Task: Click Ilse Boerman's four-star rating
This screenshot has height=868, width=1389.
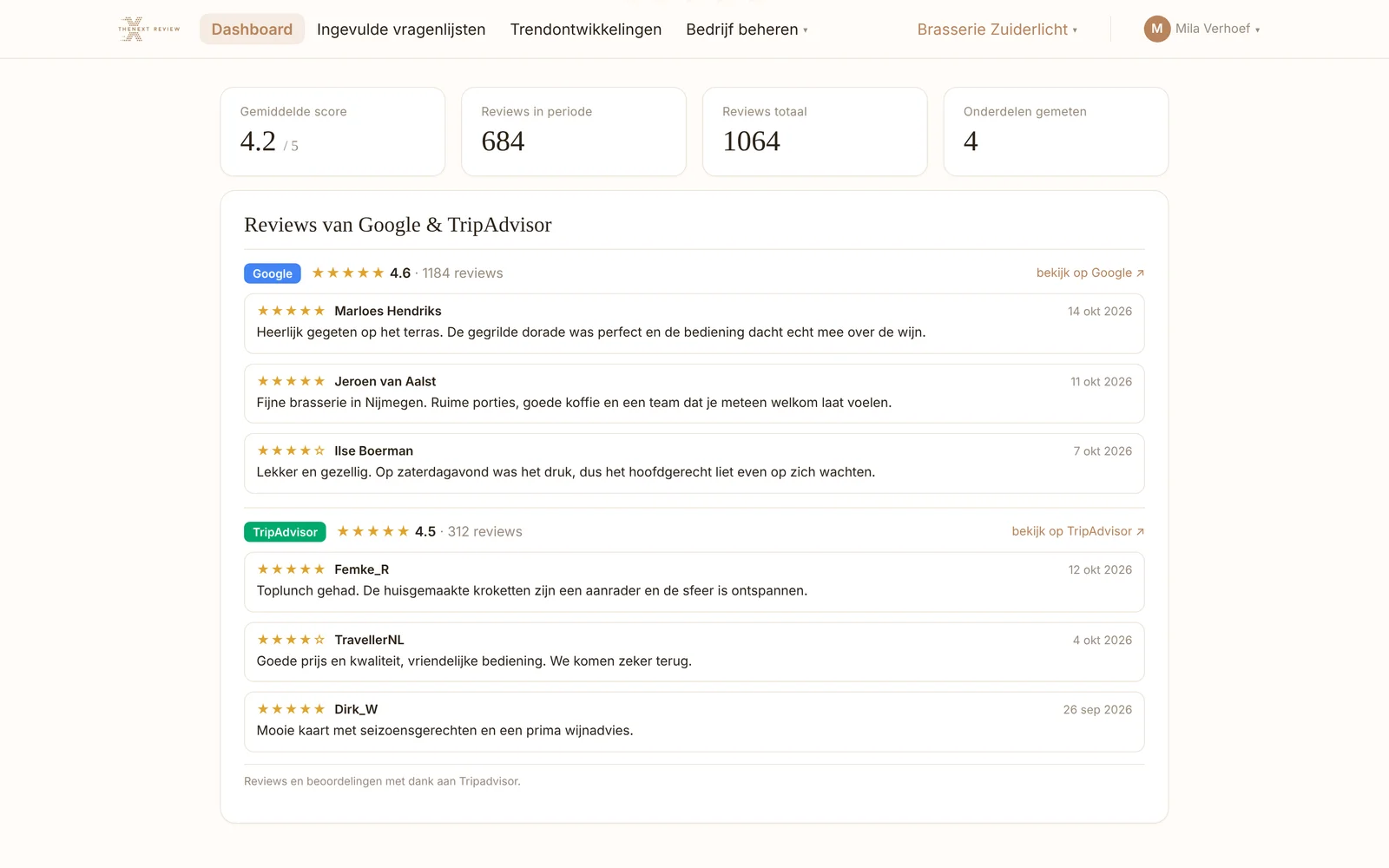Action: point(291,450)
